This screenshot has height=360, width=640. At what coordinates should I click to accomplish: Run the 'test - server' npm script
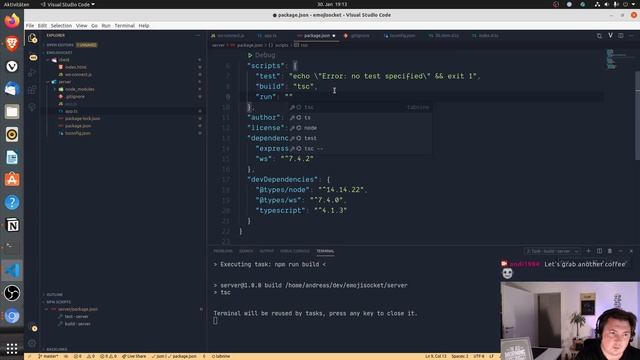coord(76,317)
